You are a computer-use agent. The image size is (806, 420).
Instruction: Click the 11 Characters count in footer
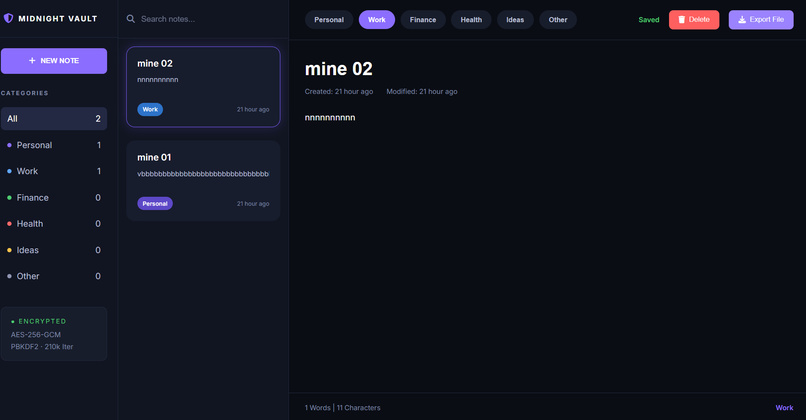[x=359, y=408]
